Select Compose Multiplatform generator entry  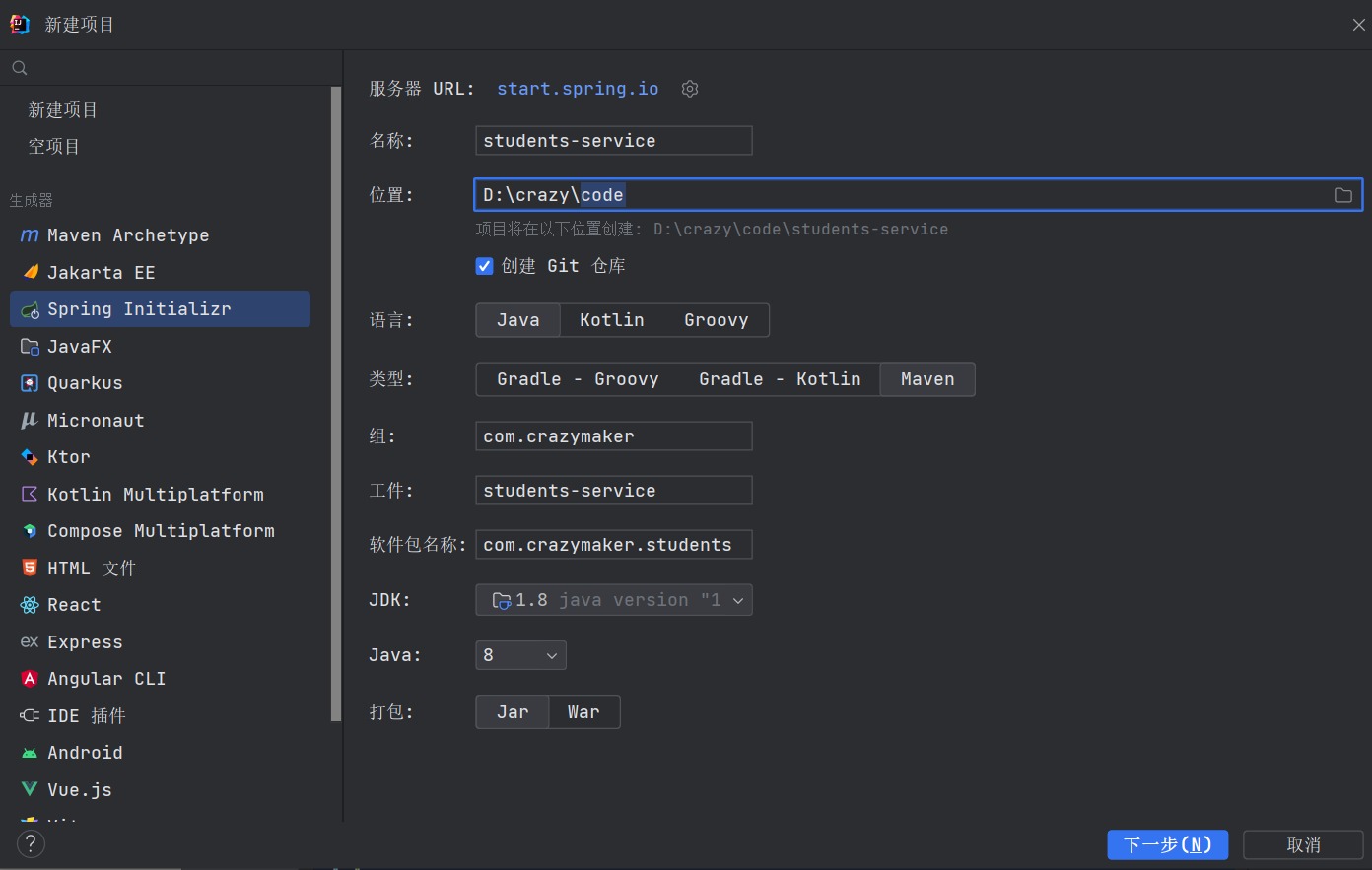point(160,531)
